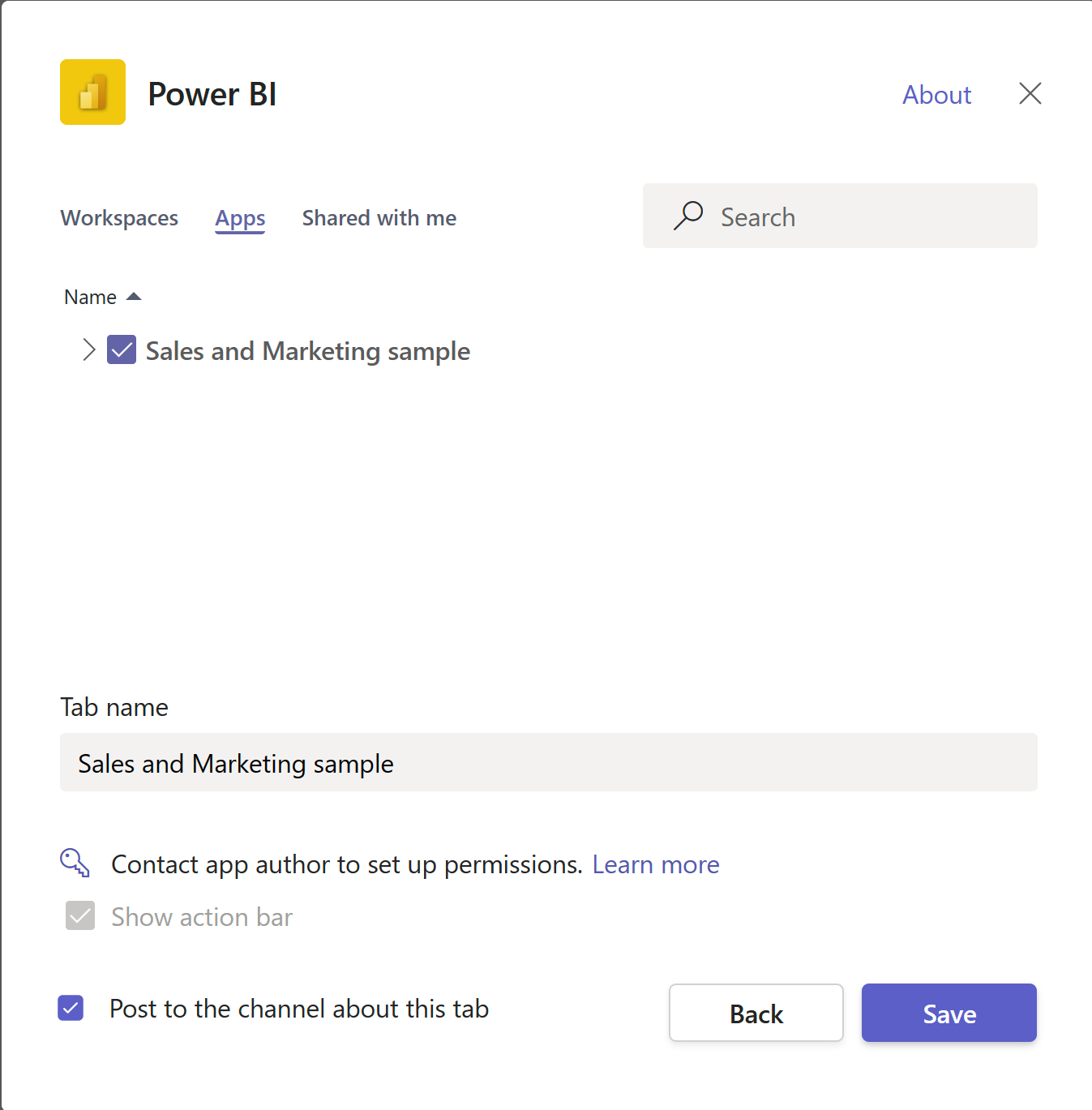Go Back to the previous step
Viewport: 1092px width, 1110px height.
[x=756, y=1013]
